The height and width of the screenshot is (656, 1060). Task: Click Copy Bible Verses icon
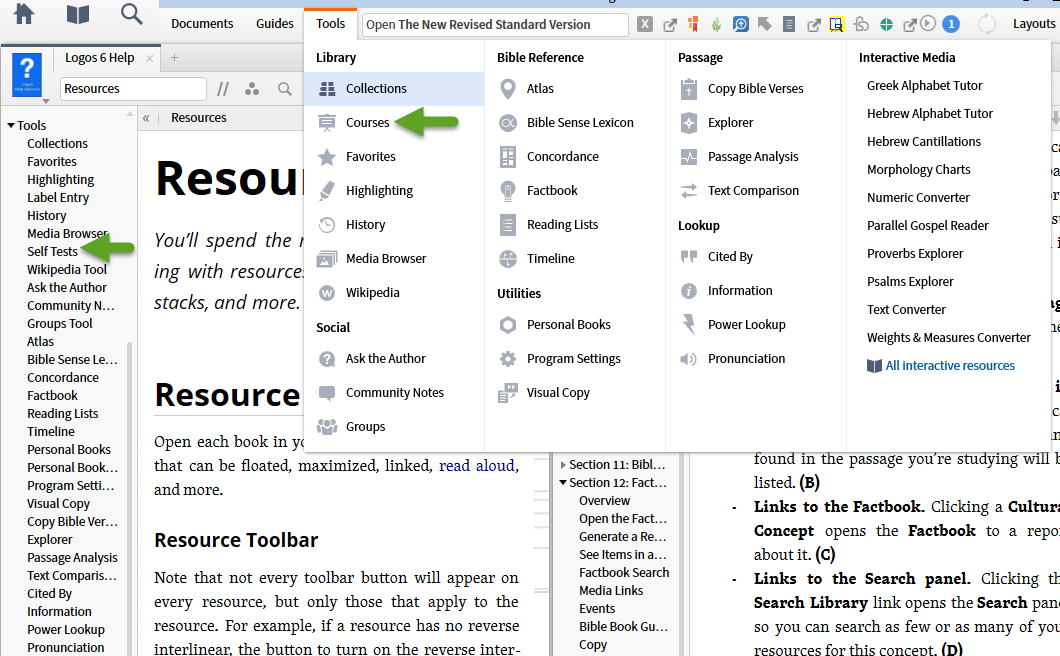[689, 89]
